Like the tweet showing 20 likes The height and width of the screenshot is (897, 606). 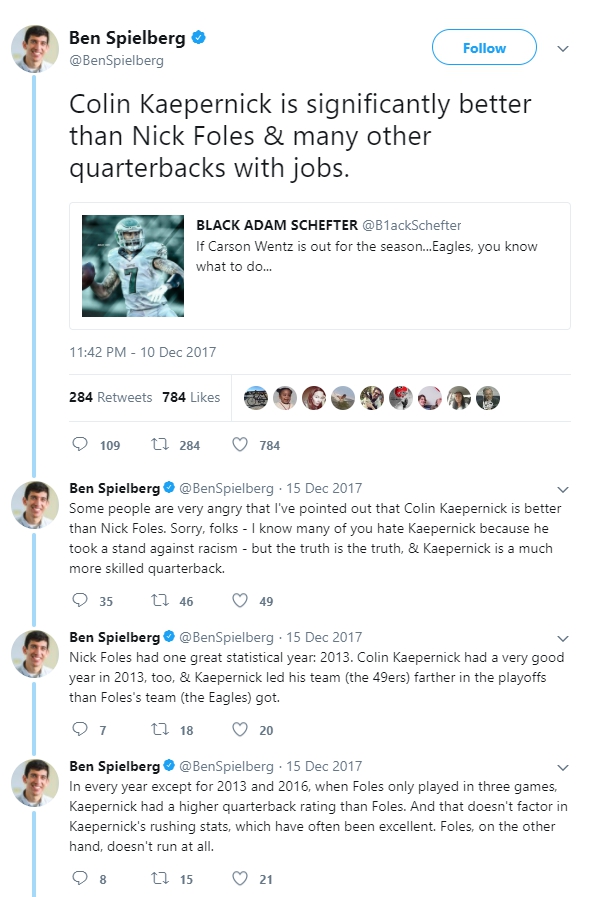[240, 729]
